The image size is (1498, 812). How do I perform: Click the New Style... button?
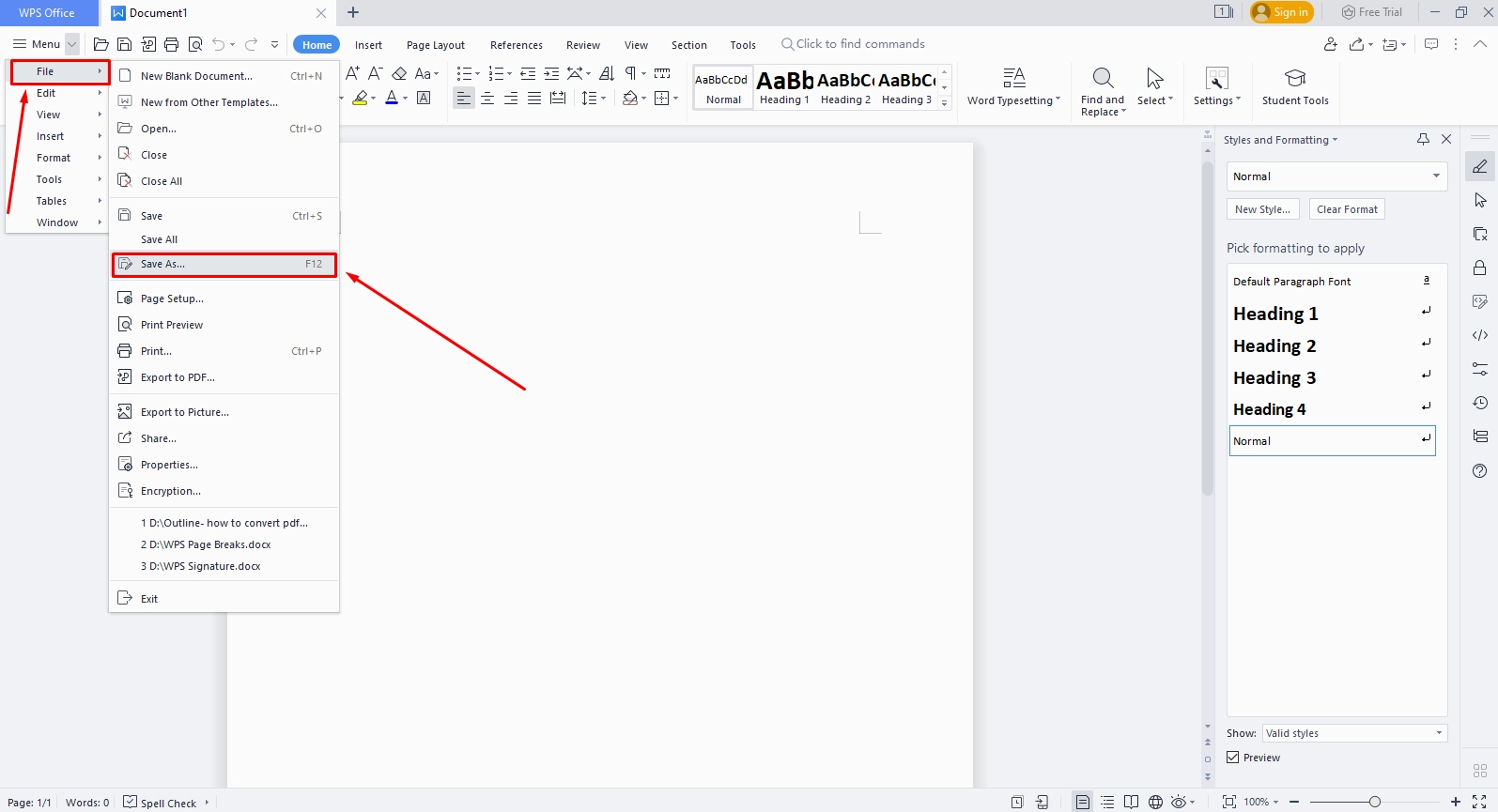[1262, 209]
